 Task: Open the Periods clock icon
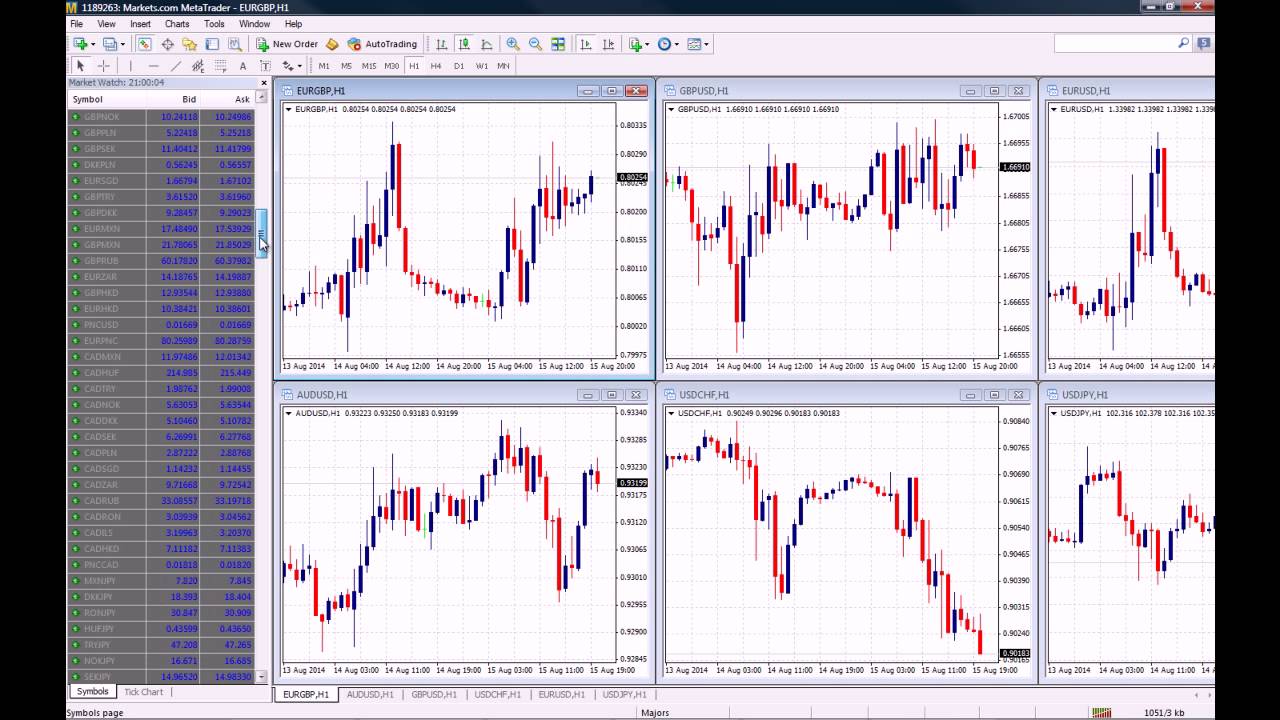663,44
